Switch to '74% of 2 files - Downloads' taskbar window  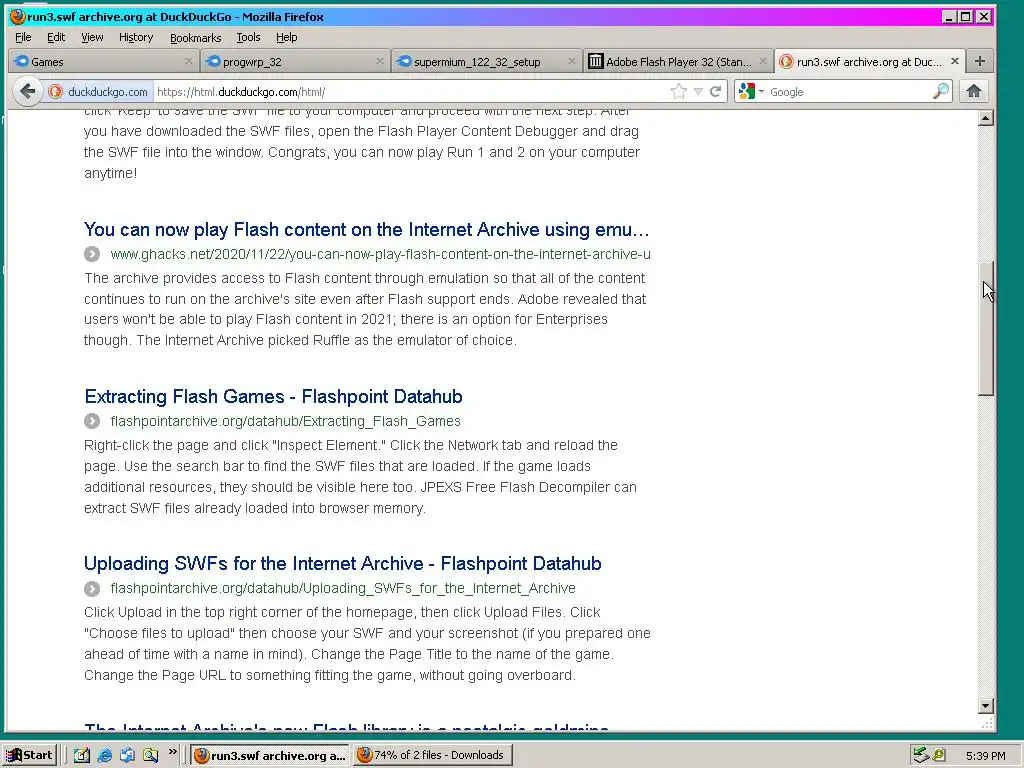(x=432, y=755)
